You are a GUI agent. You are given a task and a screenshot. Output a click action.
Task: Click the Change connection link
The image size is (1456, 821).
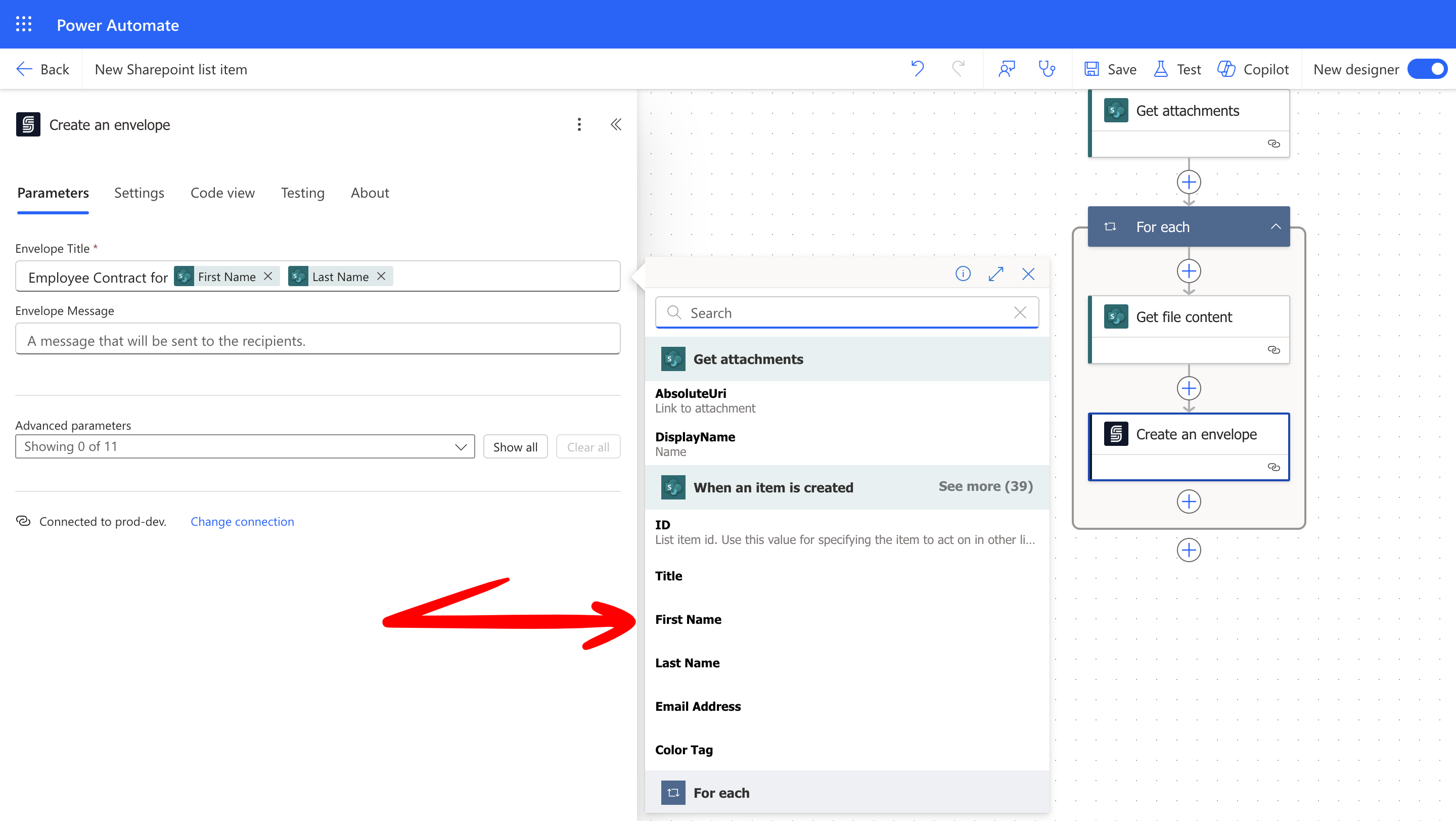click(x=242, y=522)
